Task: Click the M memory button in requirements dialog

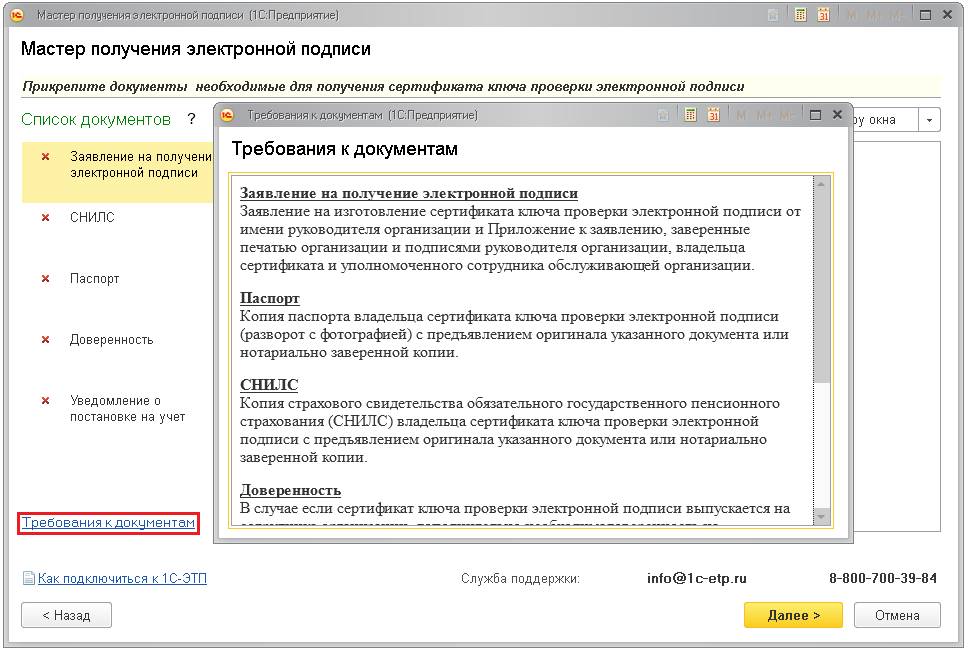Action: (x=741, y=115)
